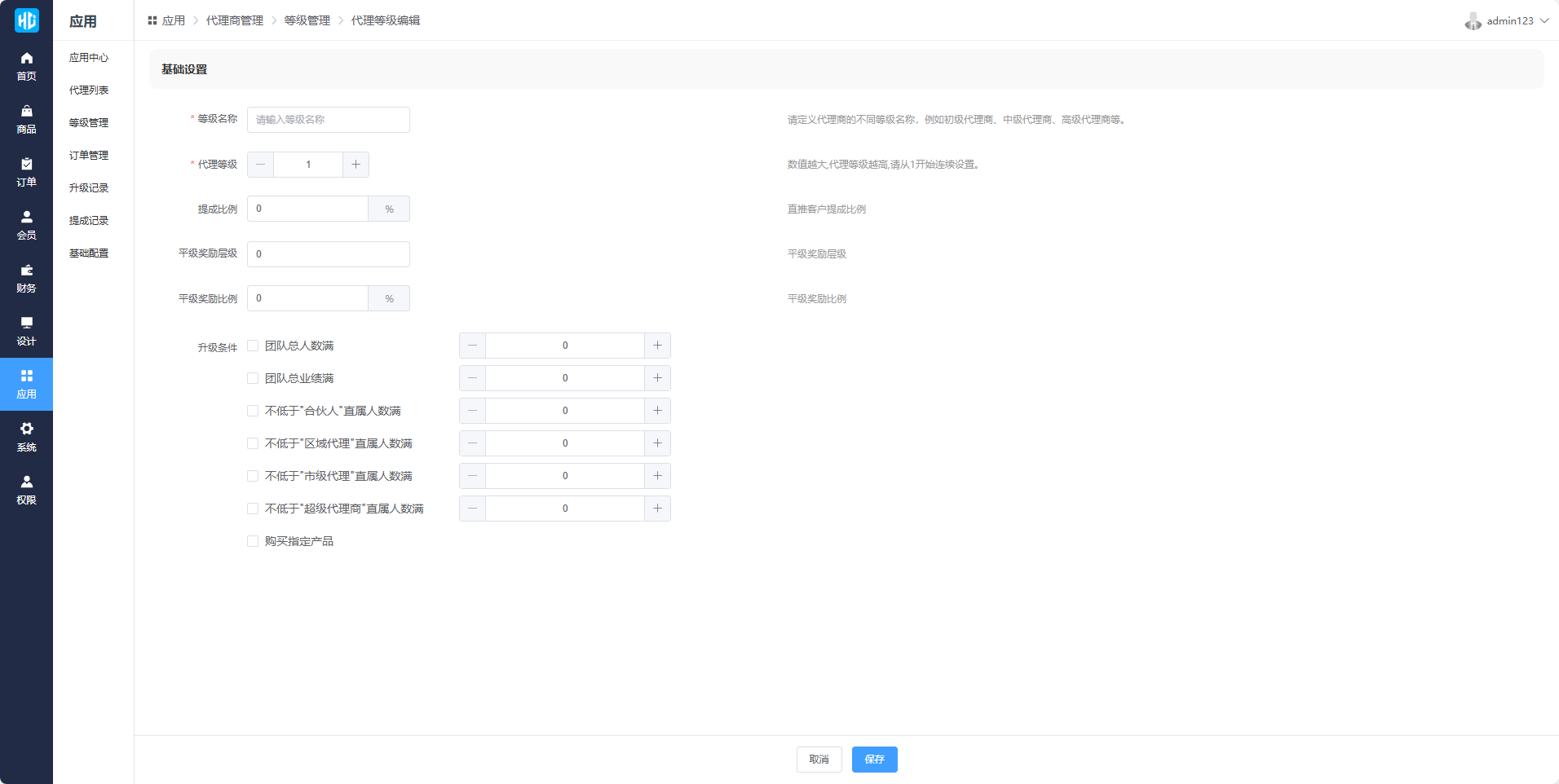
Task: Increase 代理等级 with the plus button
Action: (x=356, y=165)
